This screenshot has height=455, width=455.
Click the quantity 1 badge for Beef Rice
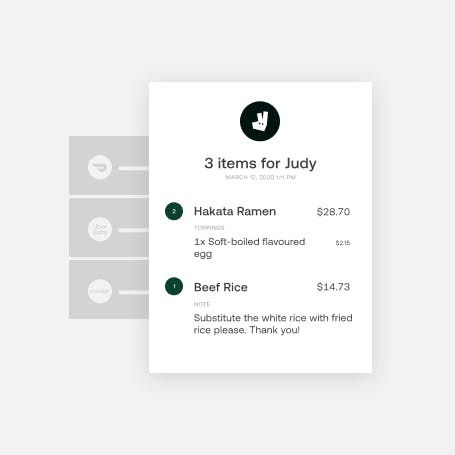click(x=174, y=286)
